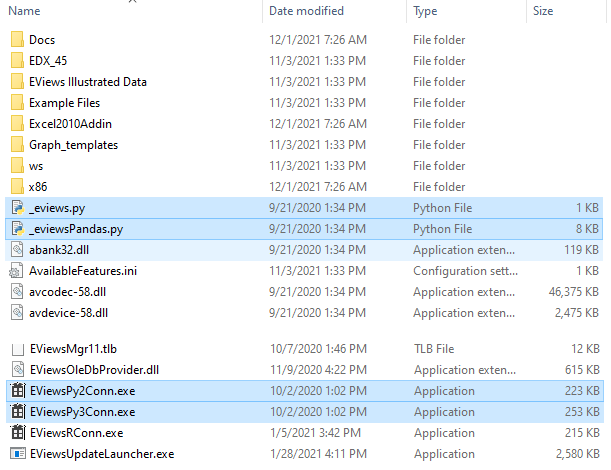Select the file name AvailableFeatures.ini
611x470 pixels.
[x=83, y=271]
